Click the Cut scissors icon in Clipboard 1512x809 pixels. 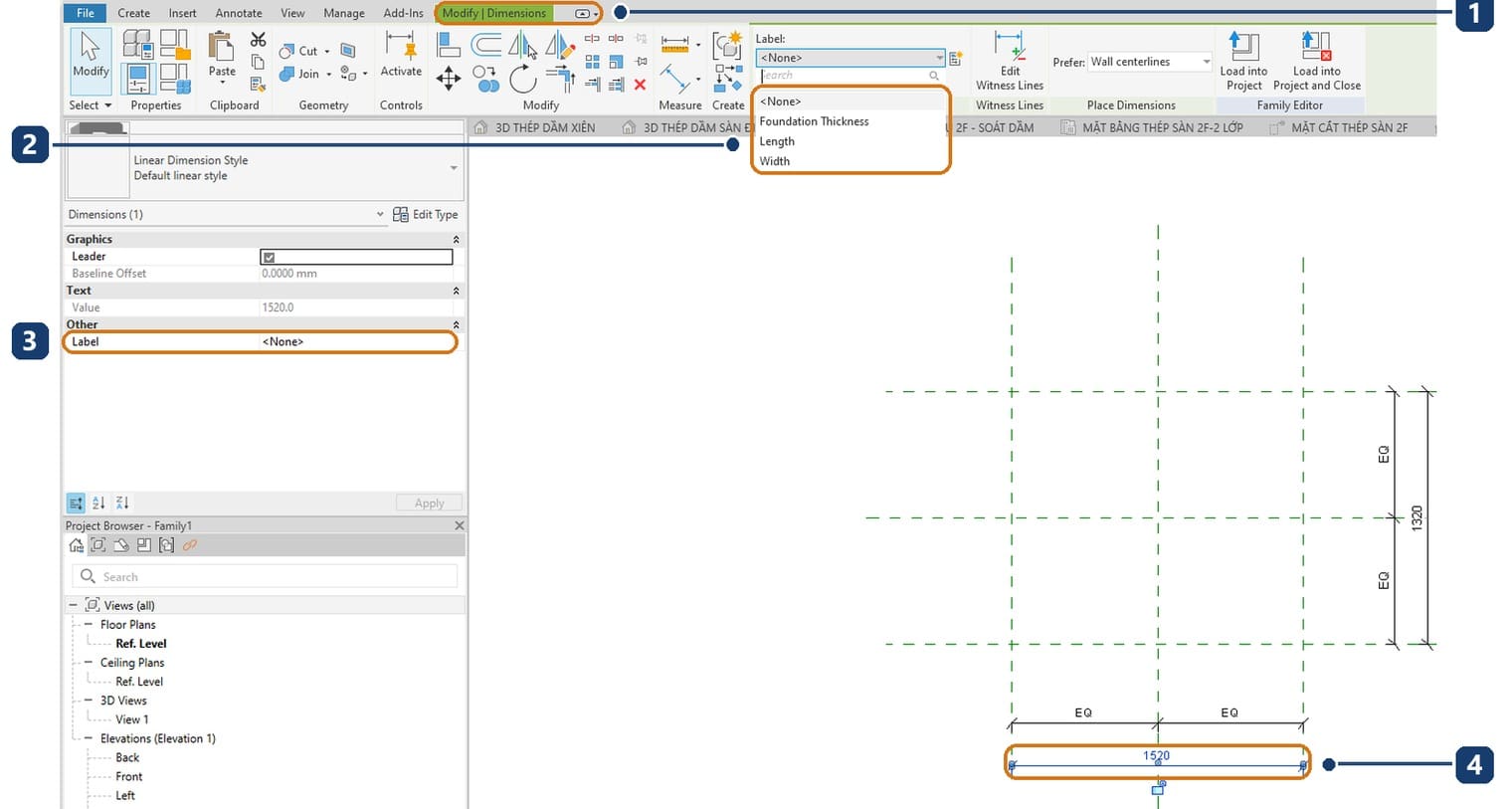click(258, 39)
